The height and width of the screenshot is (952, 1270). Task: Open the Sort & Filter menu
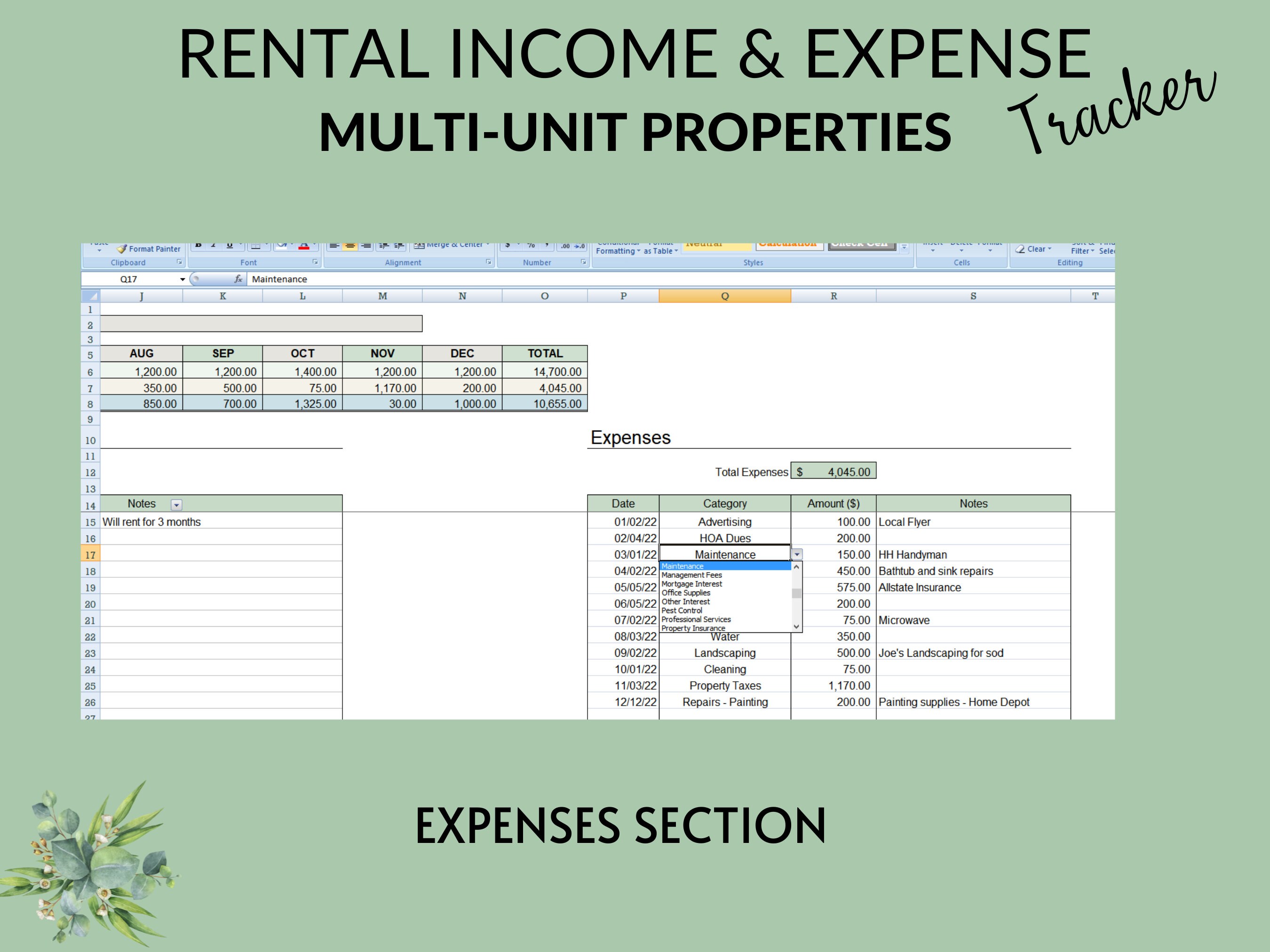1083,249
